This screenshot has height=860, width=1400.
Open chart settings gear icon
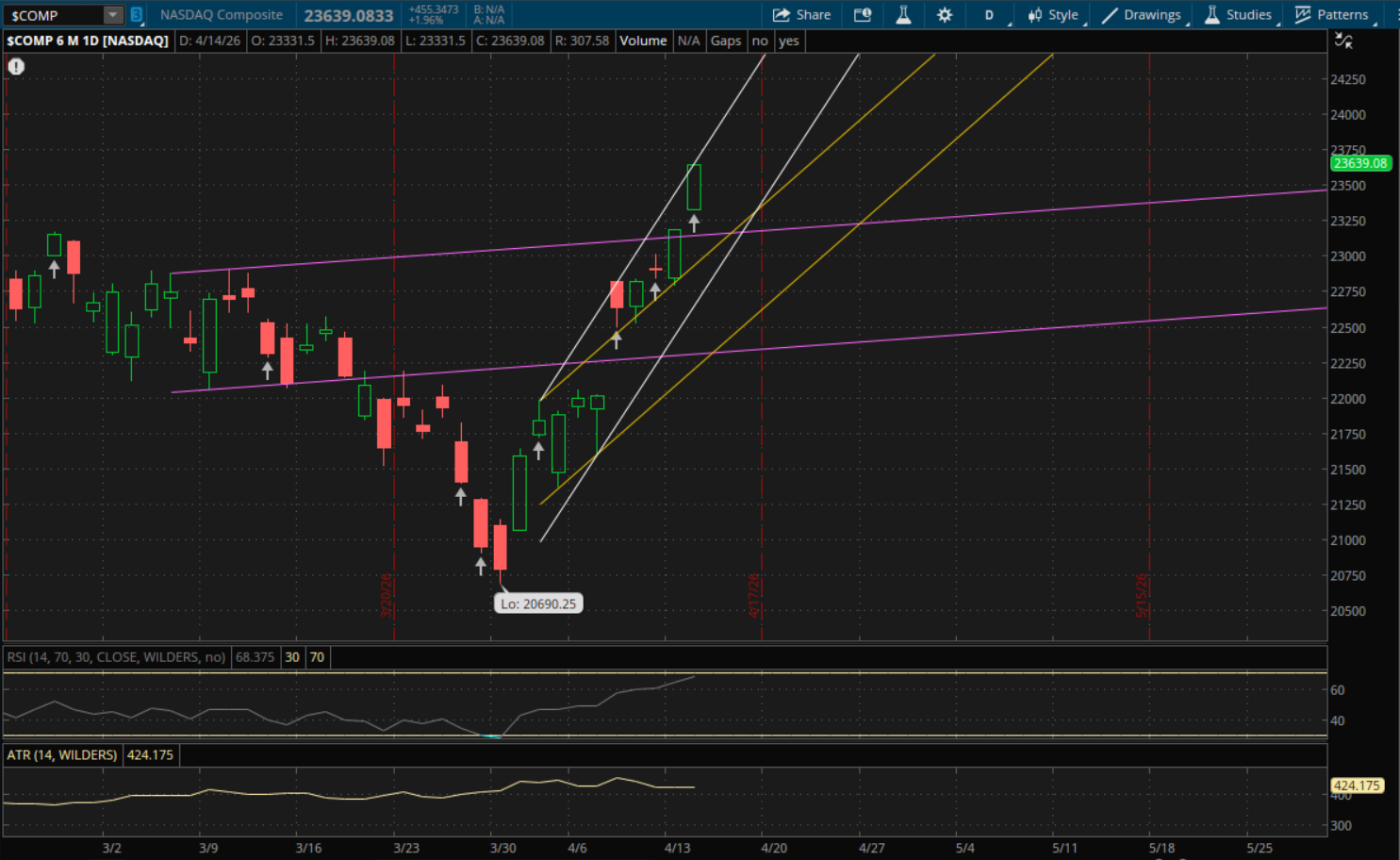coord(945,15)
